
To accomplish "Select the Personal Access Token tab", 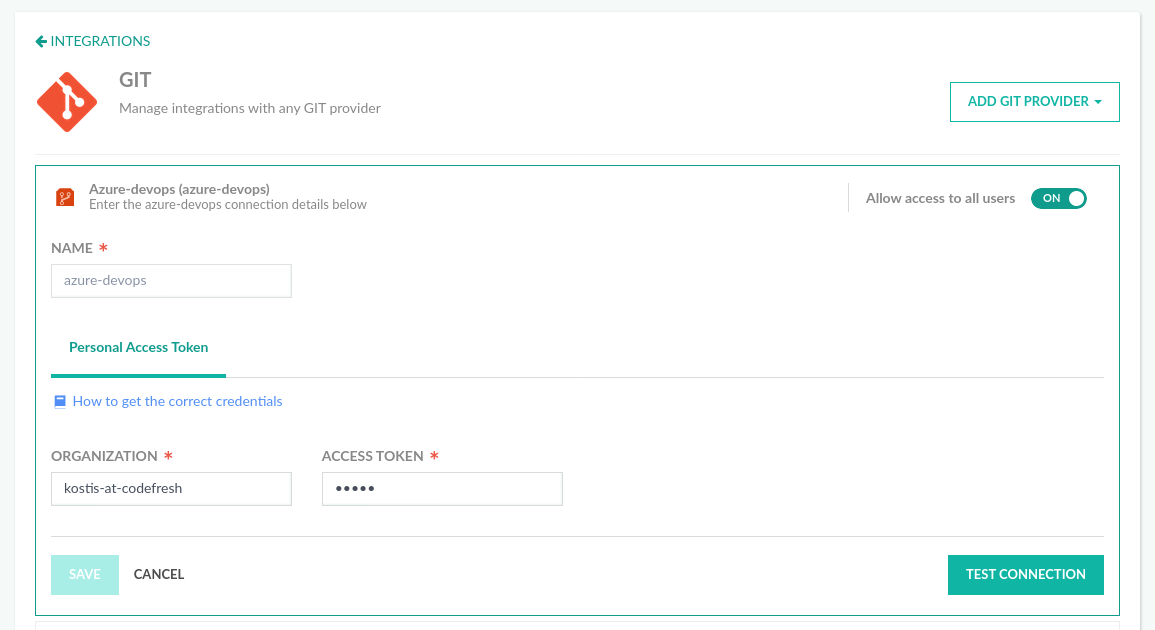I will (x=138, y=347).
